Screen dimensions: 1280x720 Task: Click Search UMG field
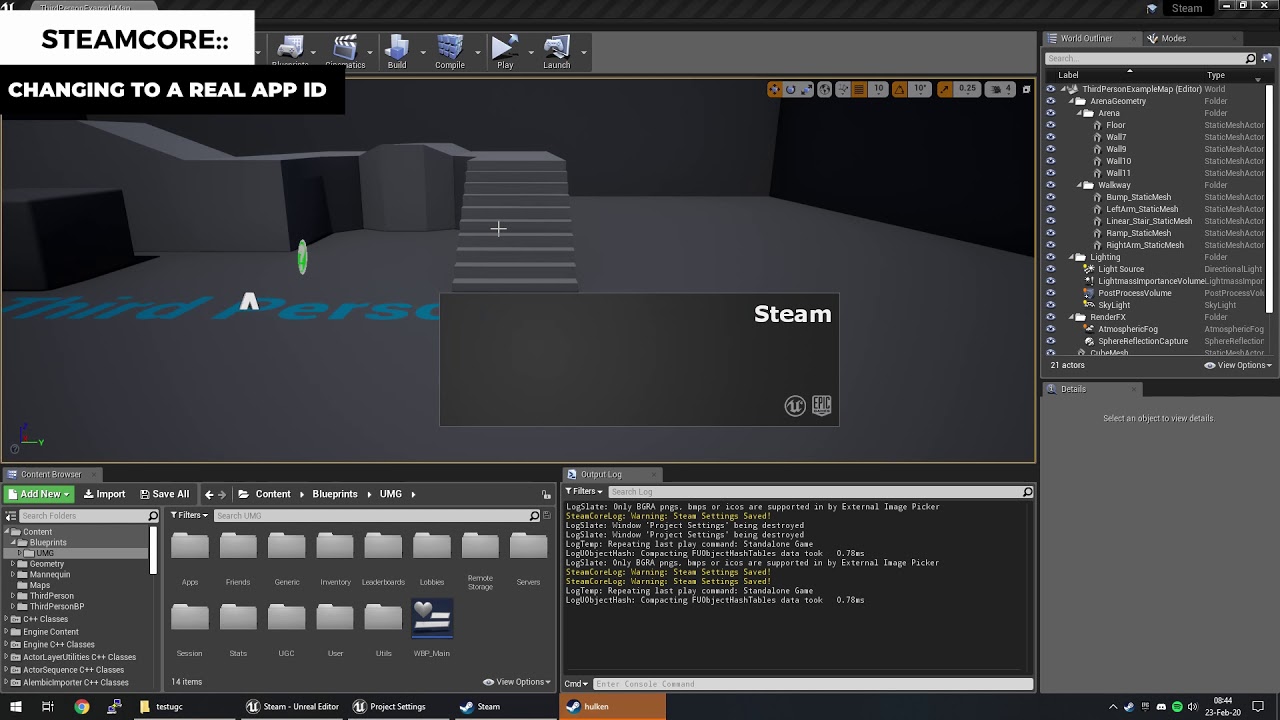377,516
